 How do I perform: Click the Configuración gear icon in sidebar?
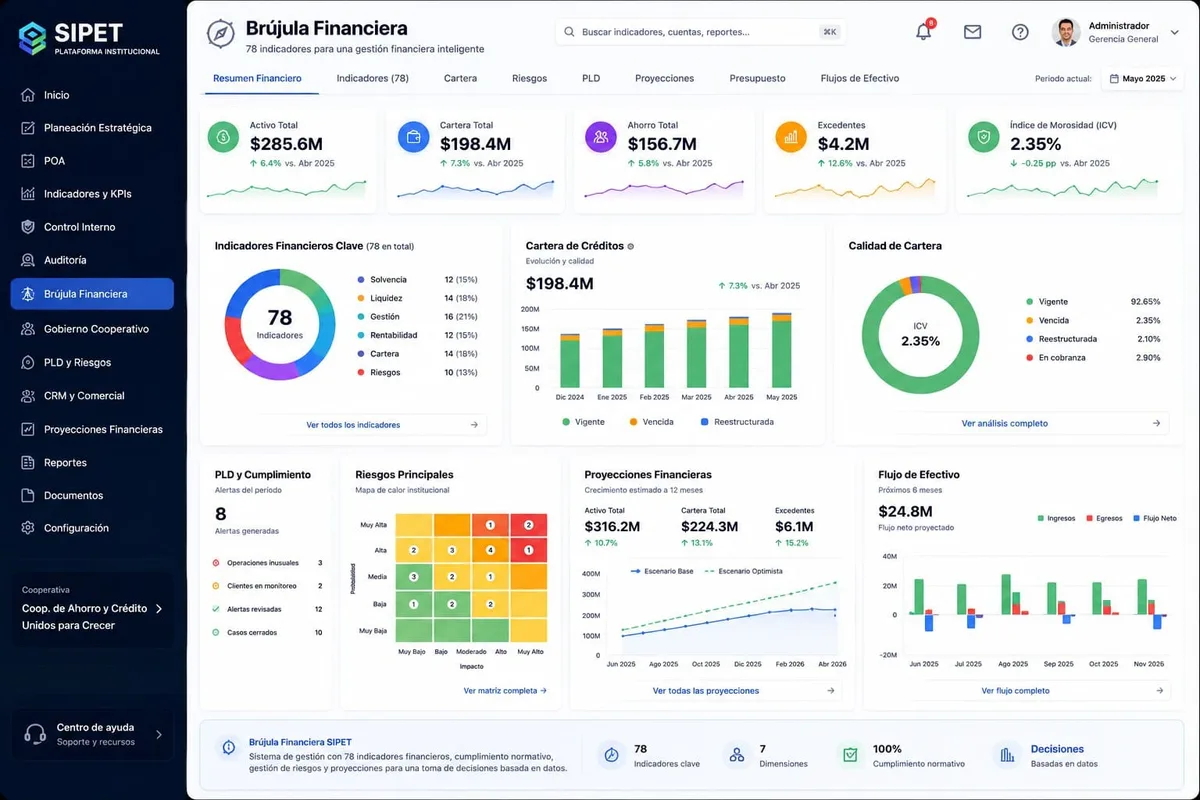[x=28, y=528]
